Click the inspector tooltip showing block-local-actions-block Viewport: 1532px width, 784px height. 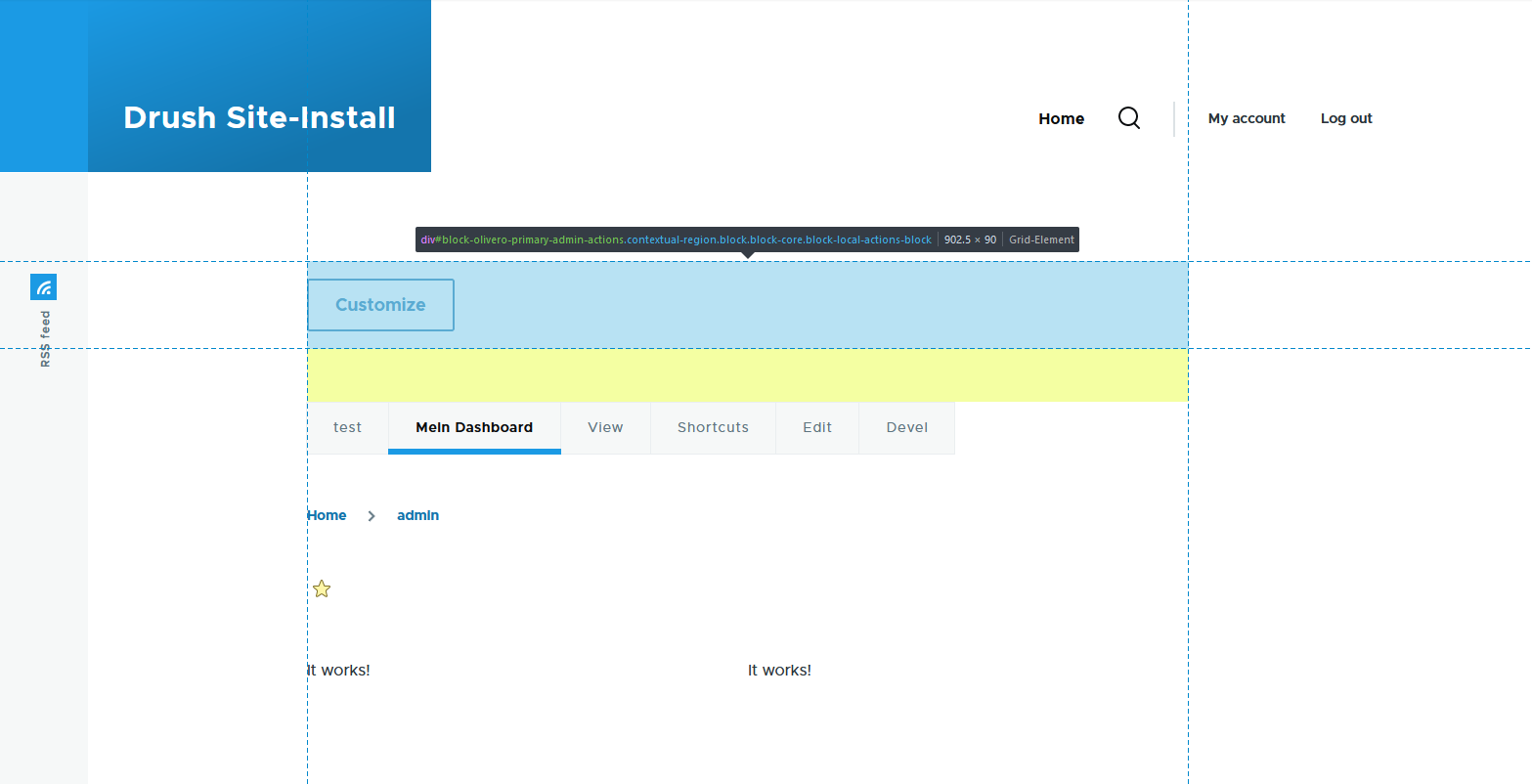[x=746, y=239]
